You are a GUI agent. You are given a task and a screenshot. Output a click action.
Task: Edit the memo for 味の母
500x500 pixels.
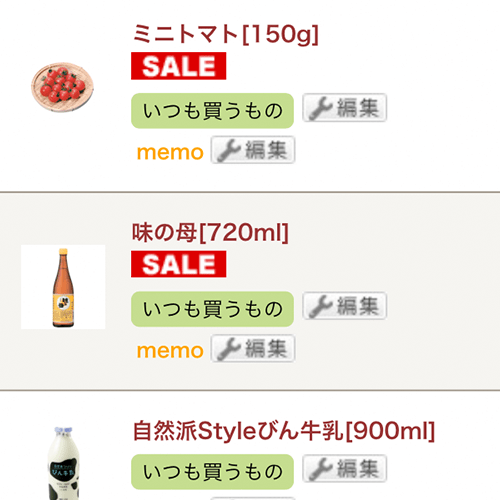point(253,348)
